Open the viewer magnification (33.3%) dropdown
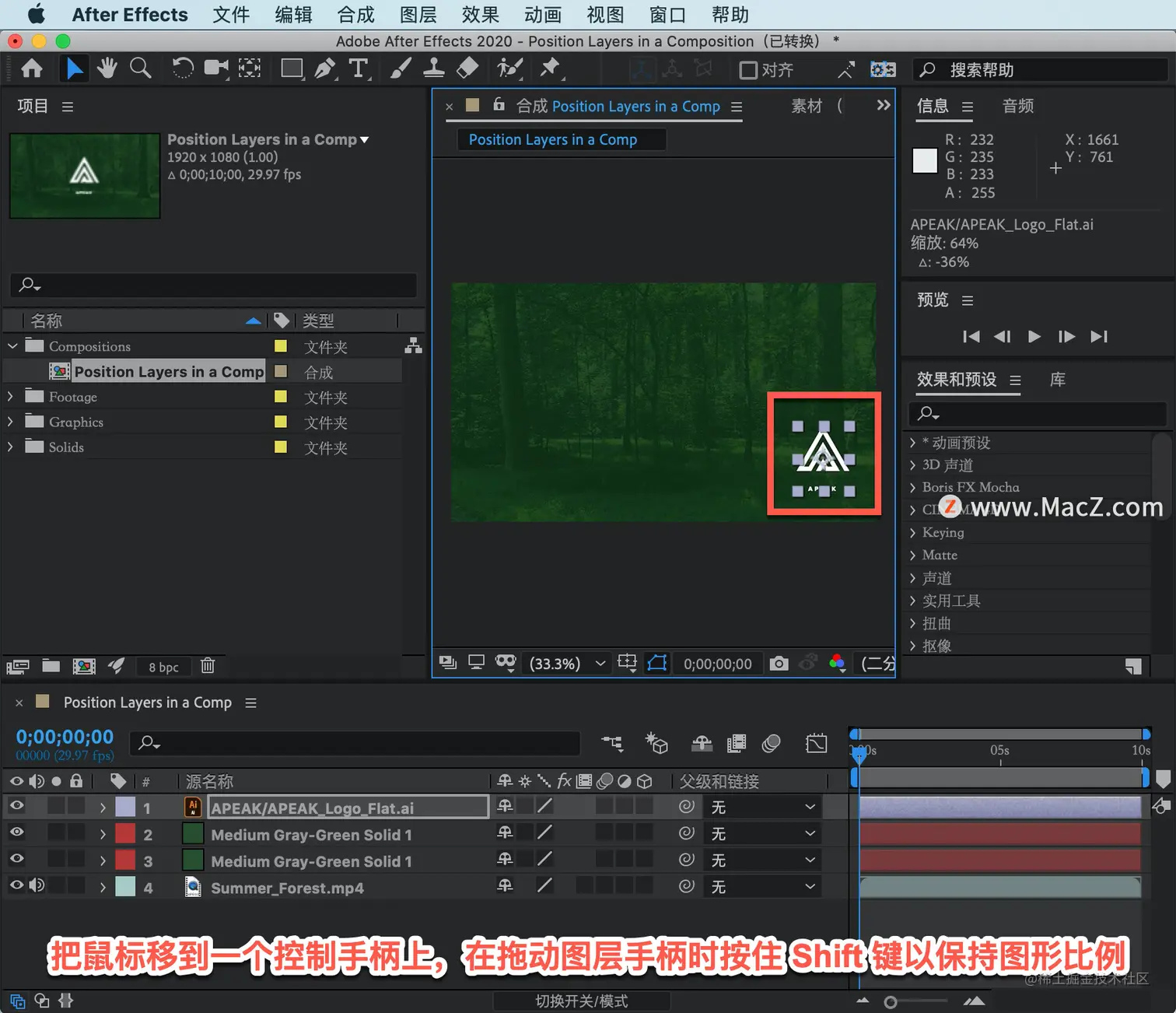This screenshot has width=1176, height=1013. point(567,664)
